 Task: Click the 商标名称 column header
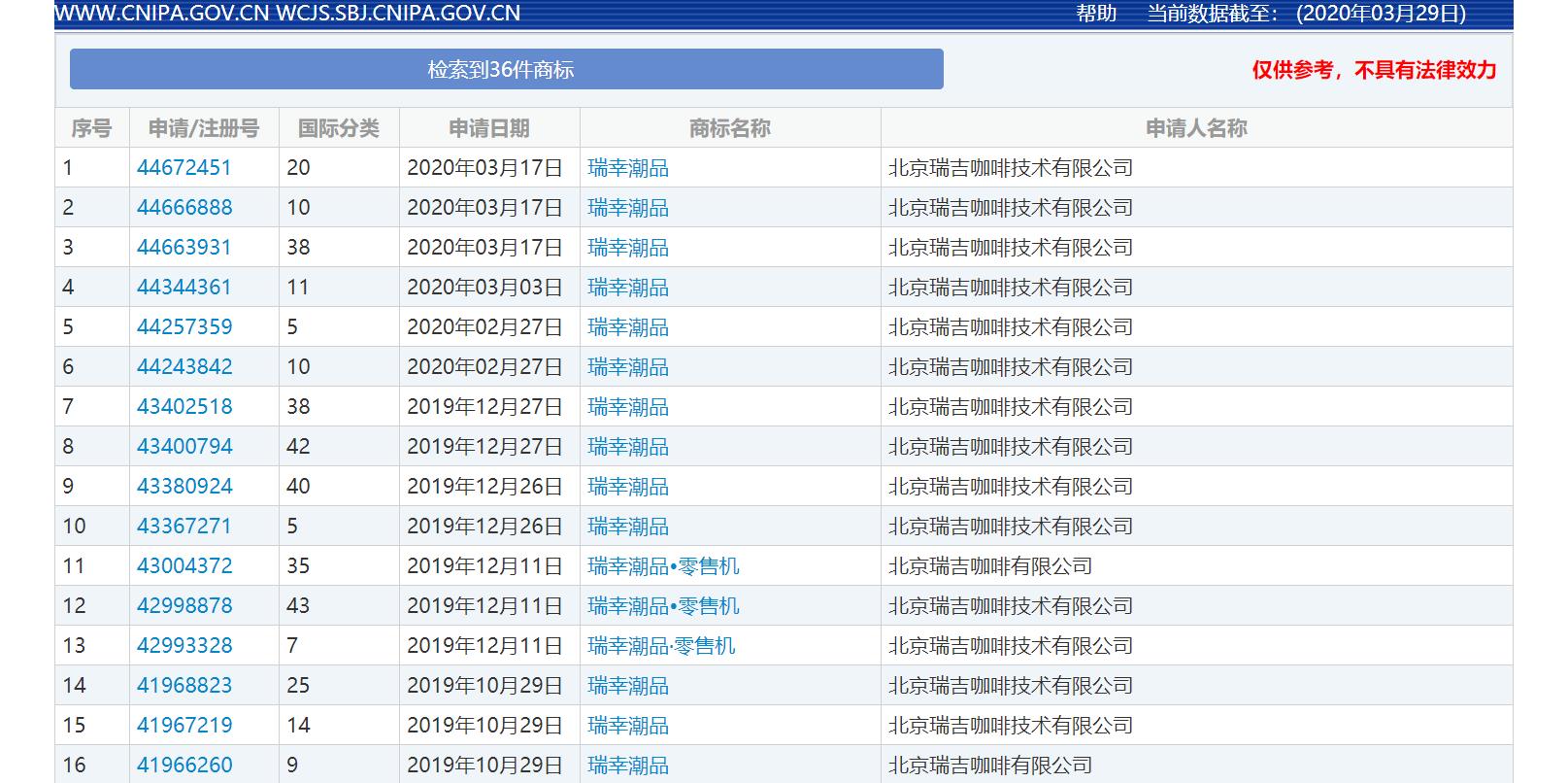coord(730,128)
